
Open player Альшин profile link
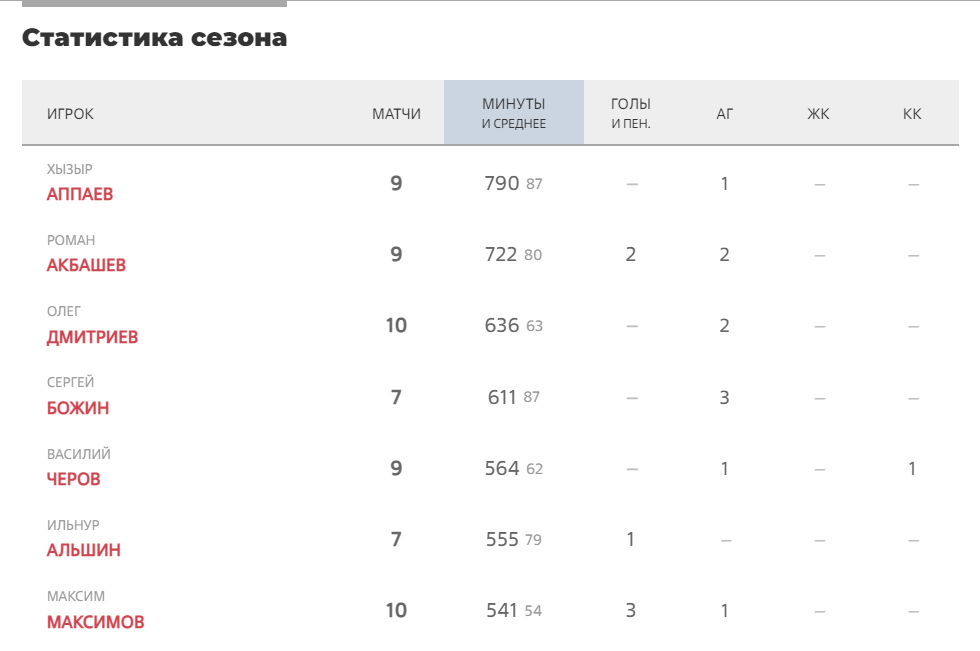84,550
